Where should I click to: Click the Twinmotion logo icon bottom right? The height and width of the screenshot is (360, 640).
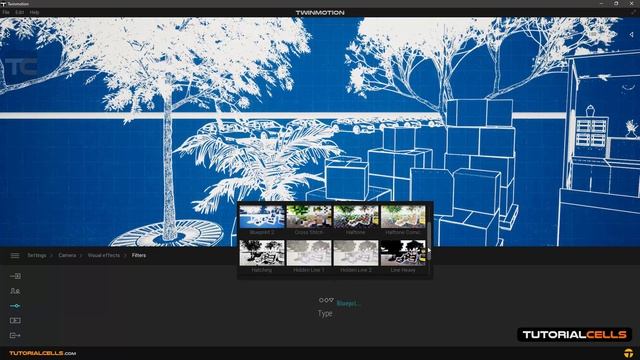[628, 353]
